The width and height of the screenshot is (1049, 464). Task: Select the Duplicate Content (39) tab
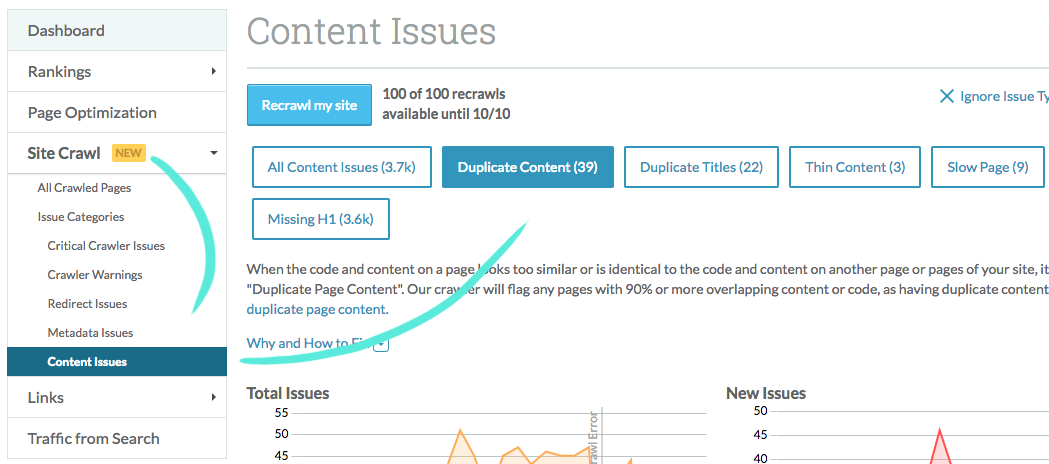coord(527,167)
